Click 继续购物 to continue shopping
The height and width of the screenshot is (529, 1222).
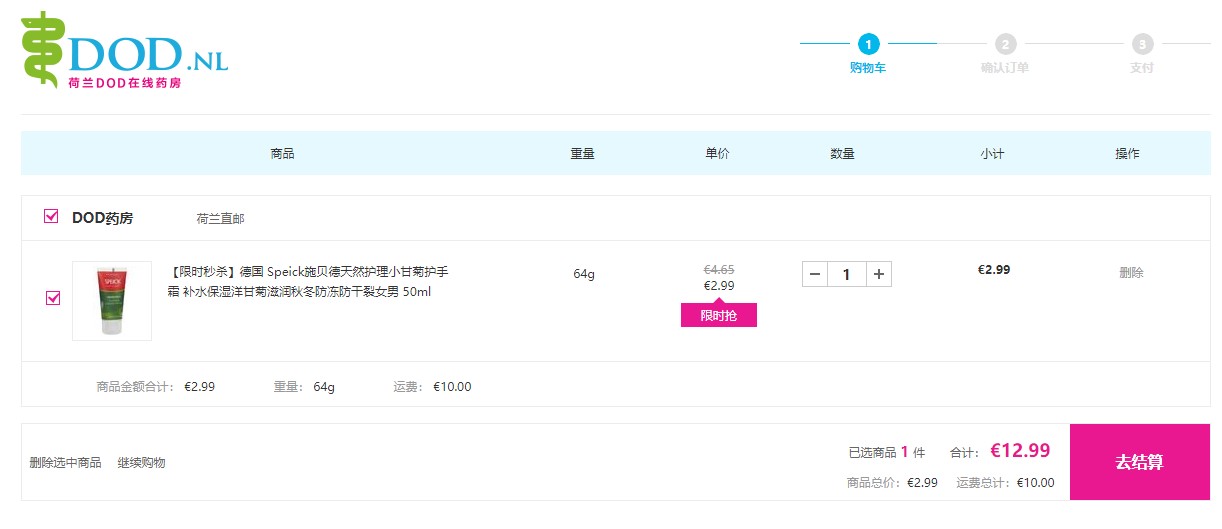(x=141, y=463)
